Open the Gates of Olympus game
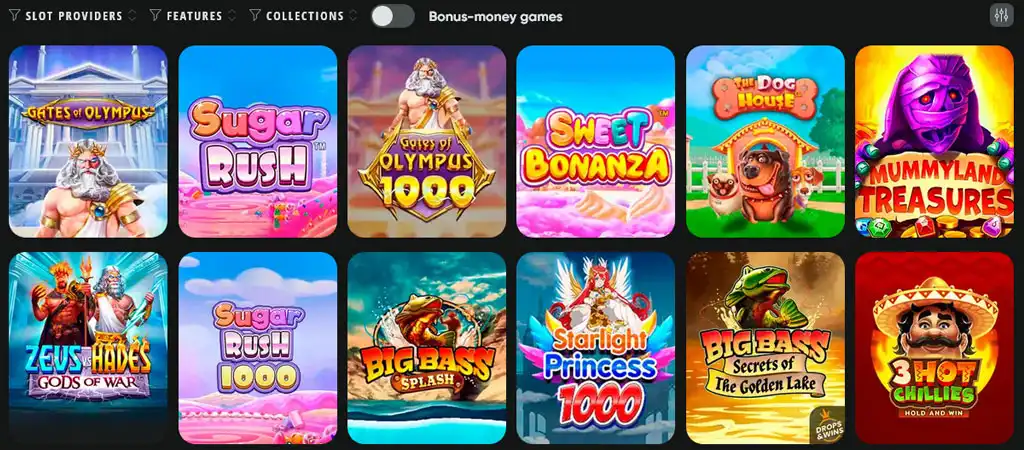The height and width of the screenshot is (450, 1024). 88,141
